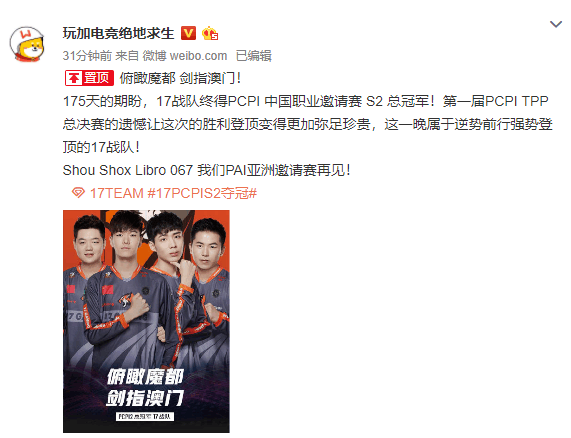
Task: Click the 俯瞰魔都 剑指澳门 slogan inside the poster
Action: [x=145, y=387]
